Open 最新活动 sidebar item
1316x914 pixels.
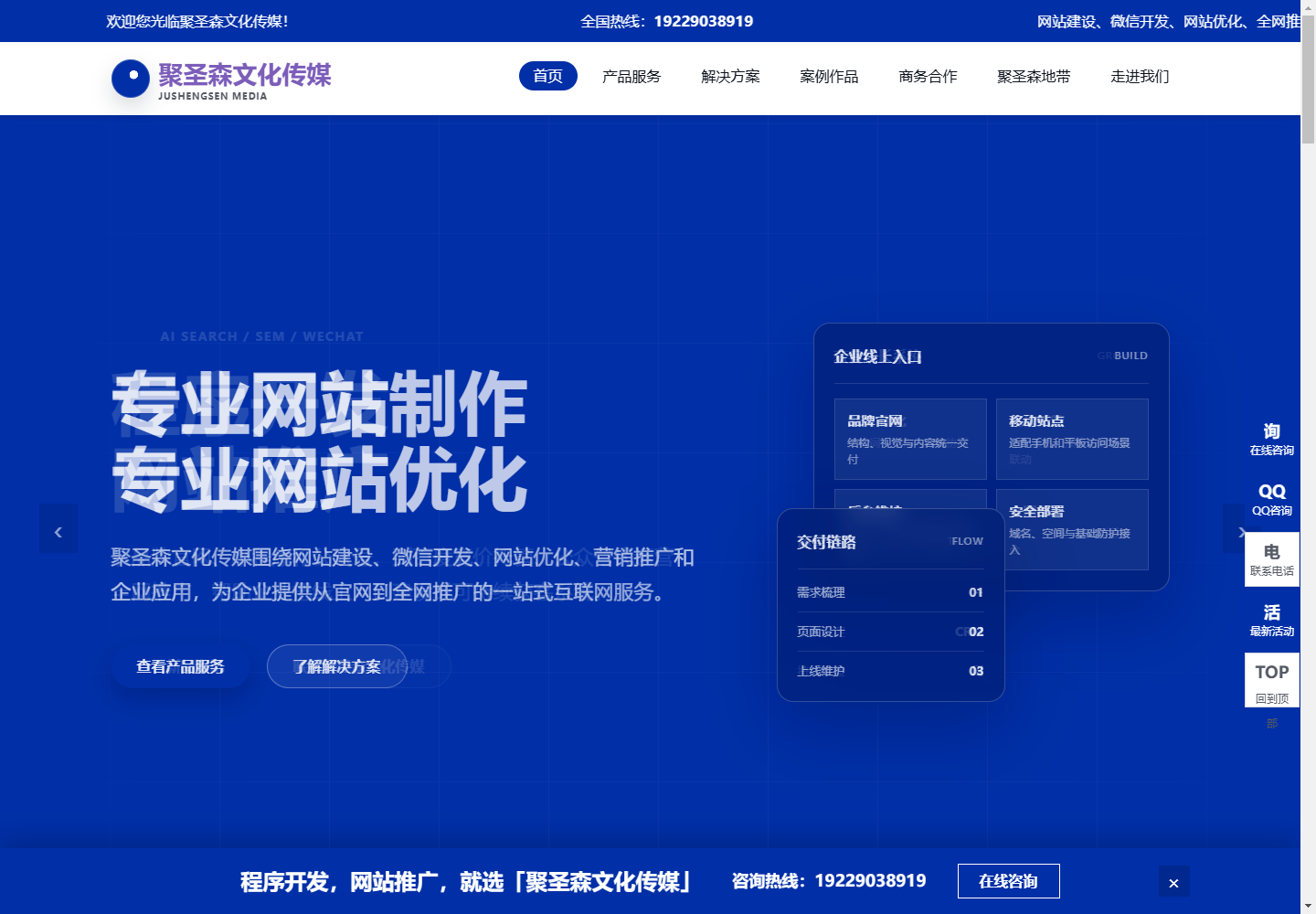(x=1272, y=620)
